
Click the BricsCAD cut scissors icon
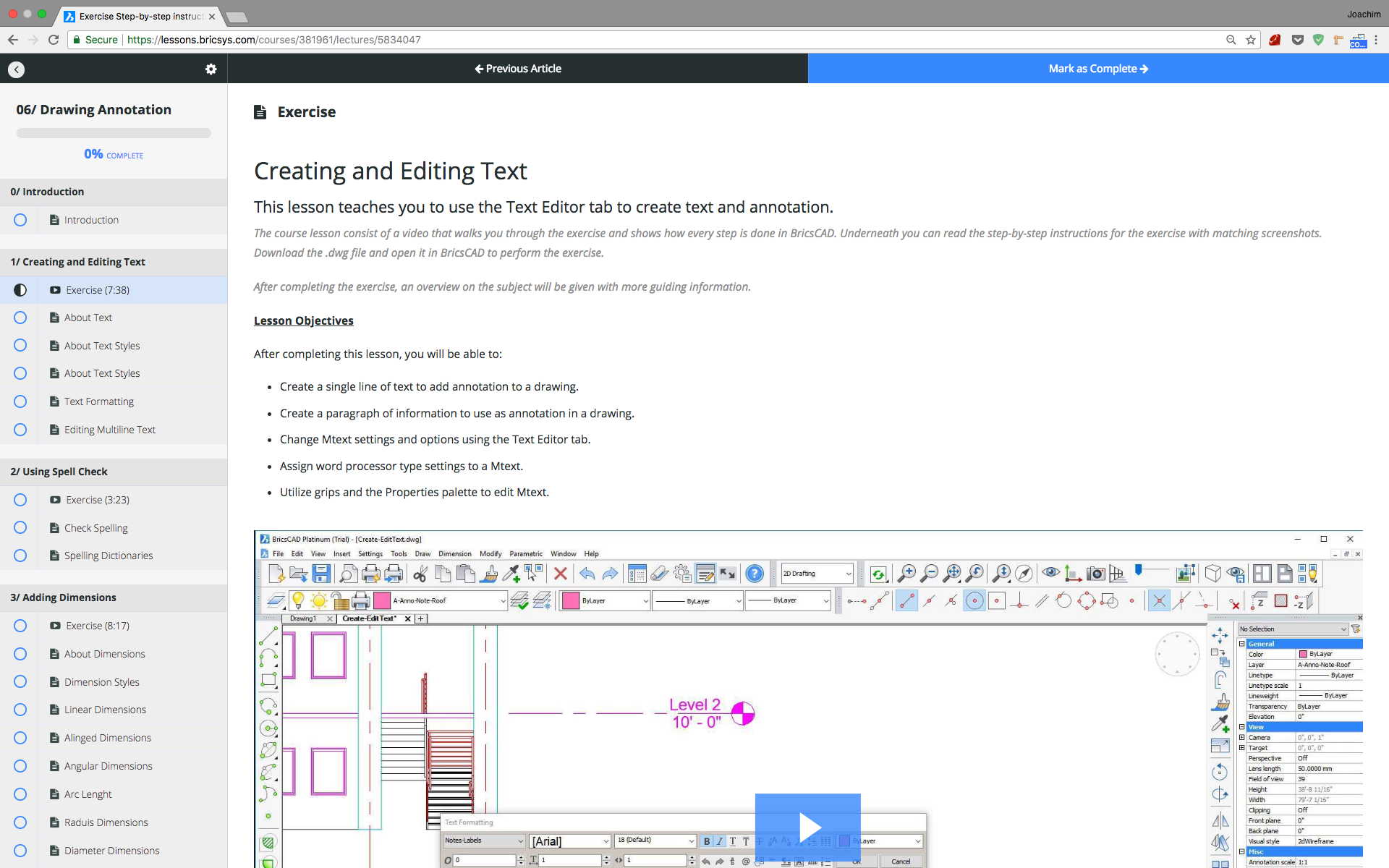(420, 574)
